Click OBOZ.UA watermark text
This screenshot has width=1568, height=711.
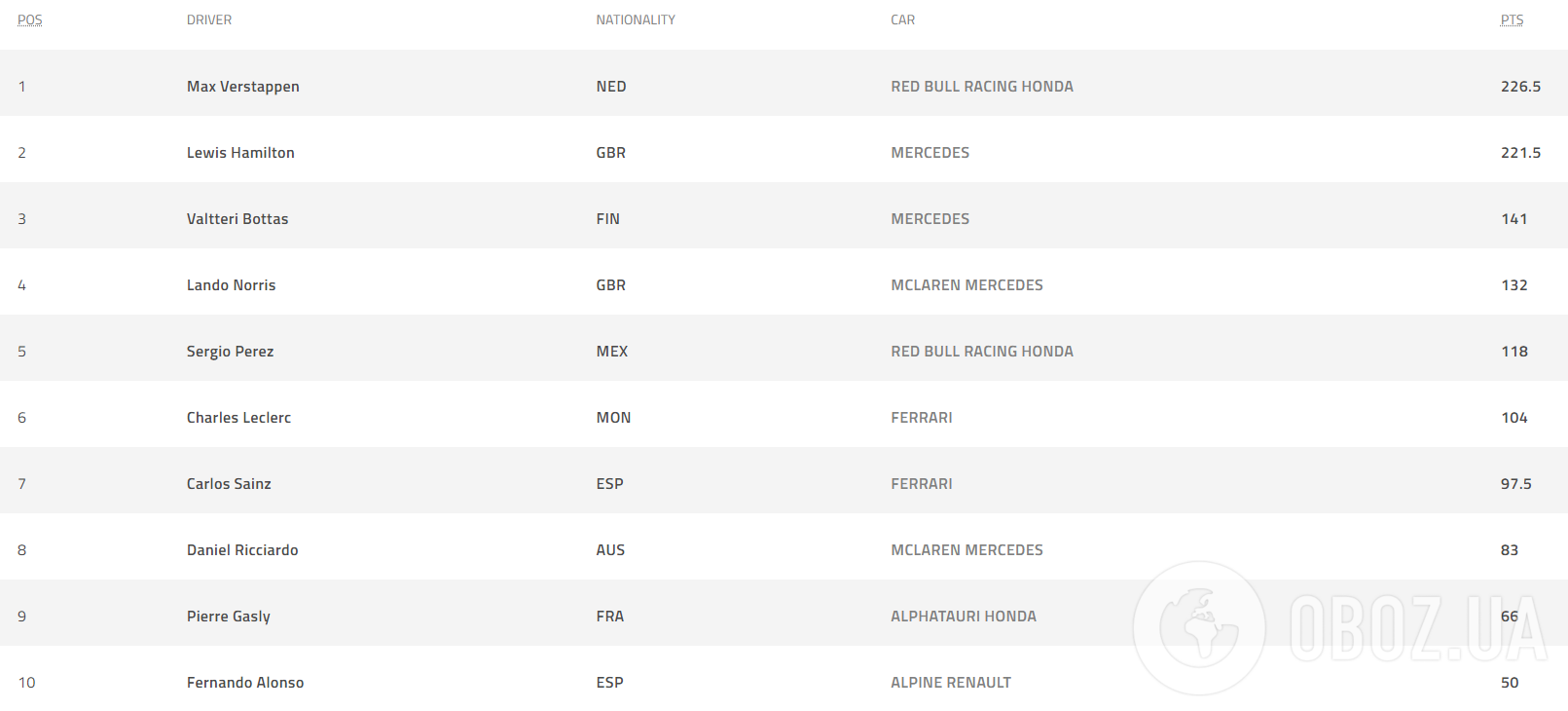1419,628
